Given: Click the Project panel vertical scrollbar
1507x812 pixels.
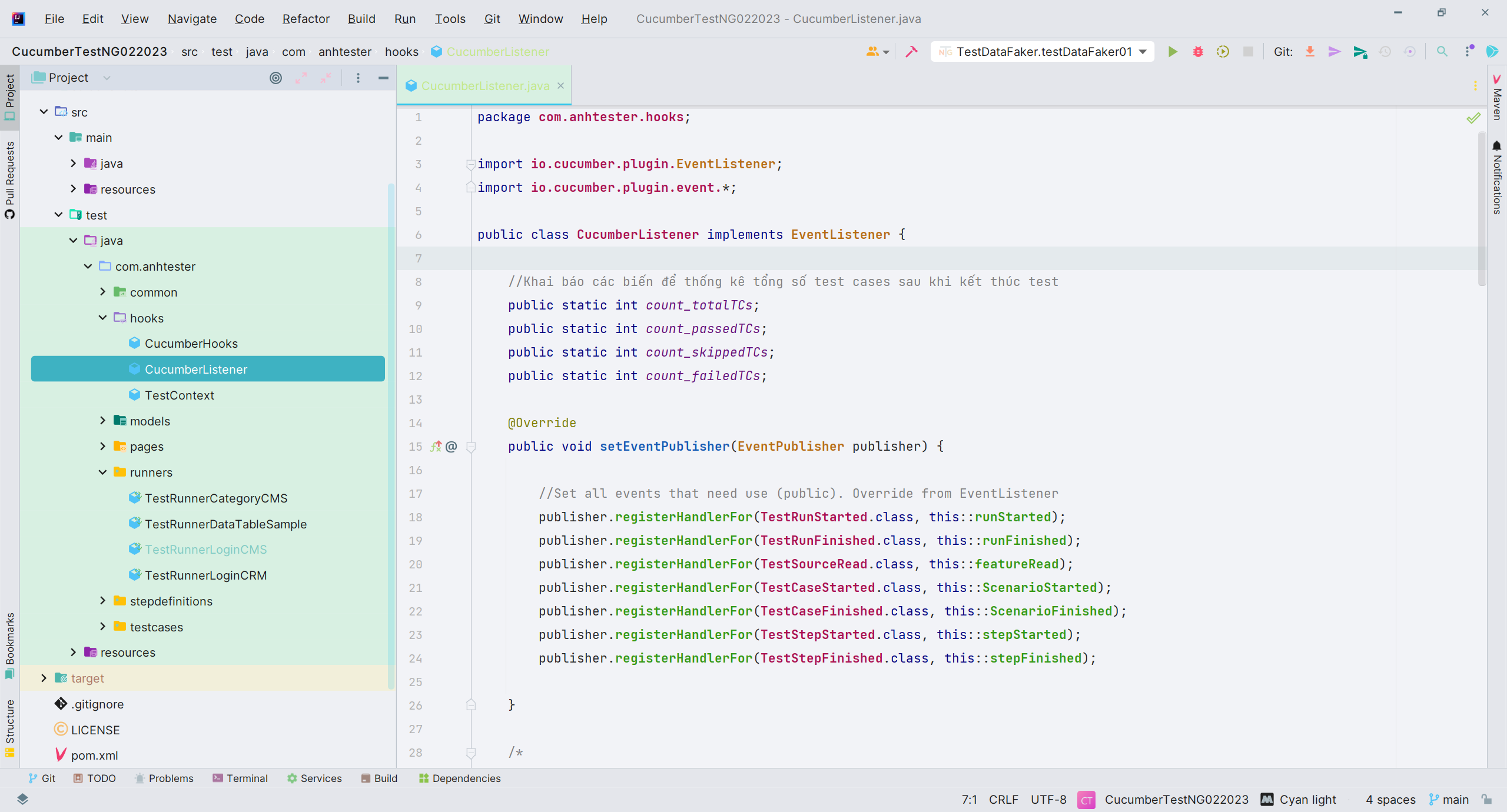Looking at the screenshot, I should 391,435.
